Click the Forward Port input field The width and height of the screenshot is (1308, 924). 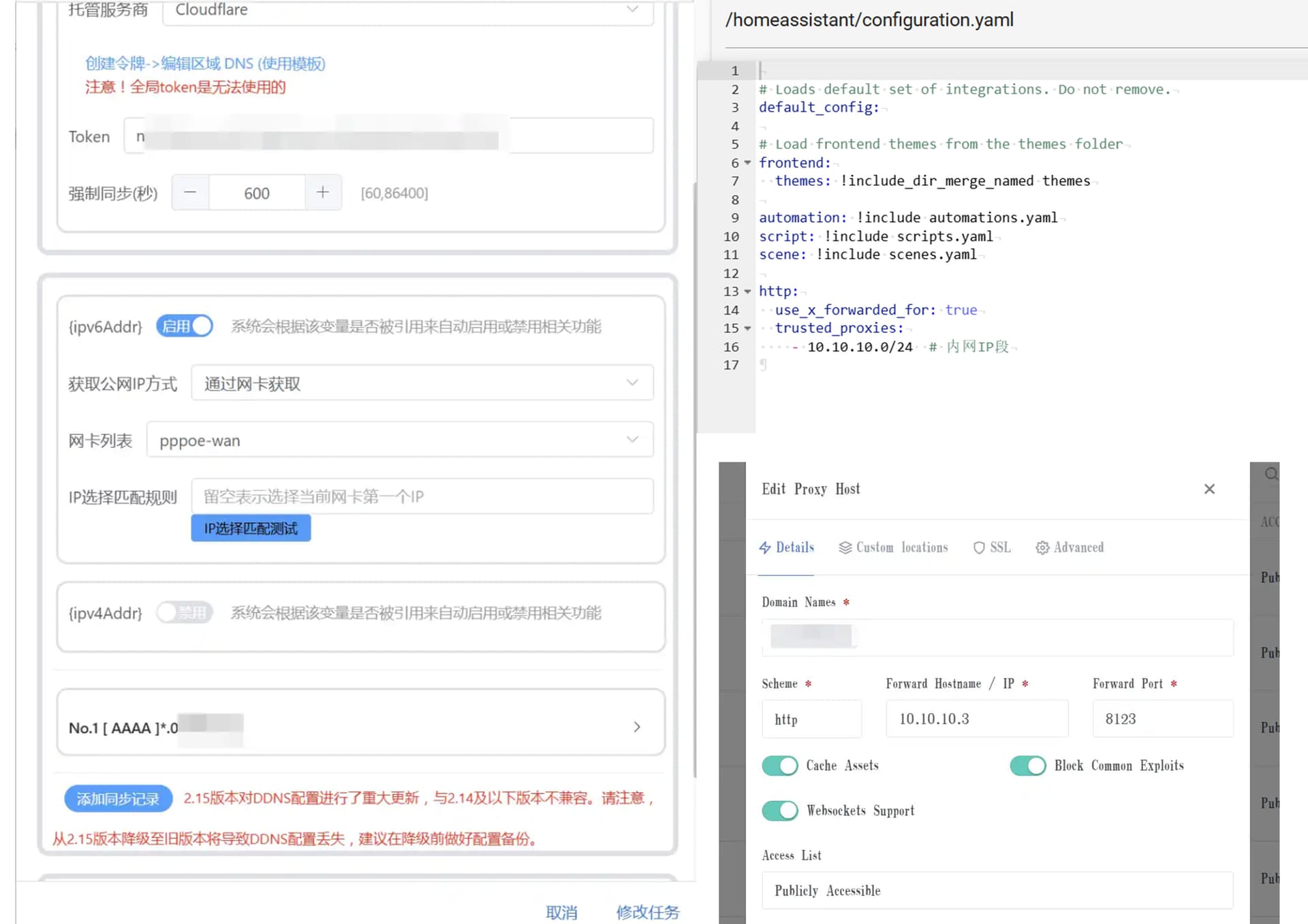click(1162, 719)
